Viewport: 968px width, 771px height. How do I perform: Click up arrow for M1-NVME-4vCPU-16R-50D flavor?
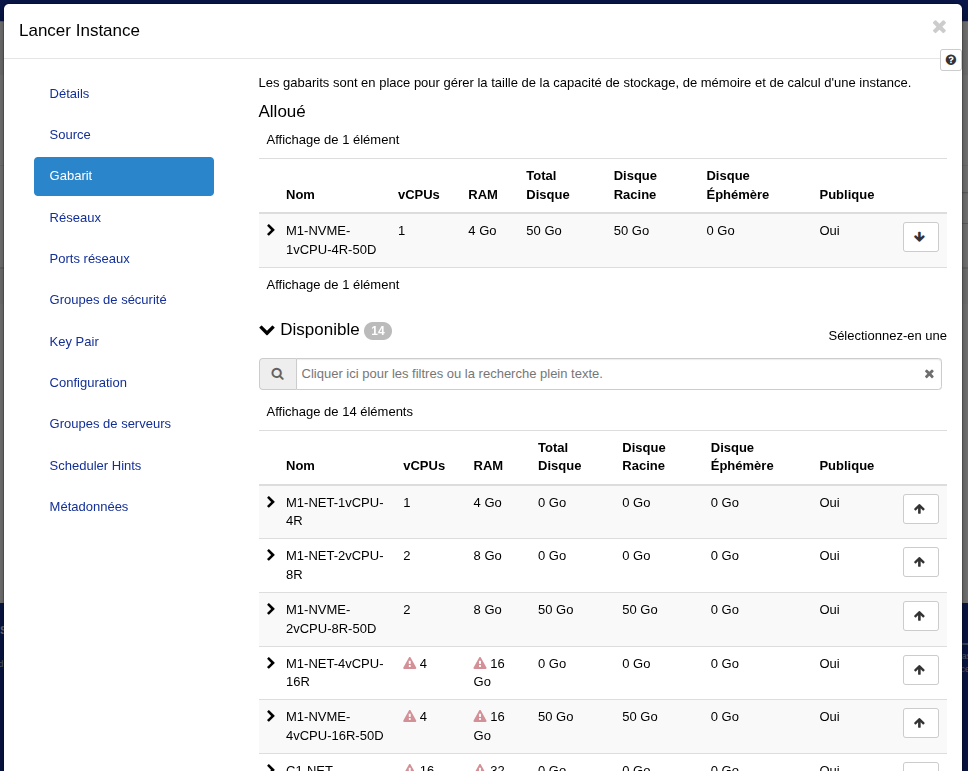[920, 723]
